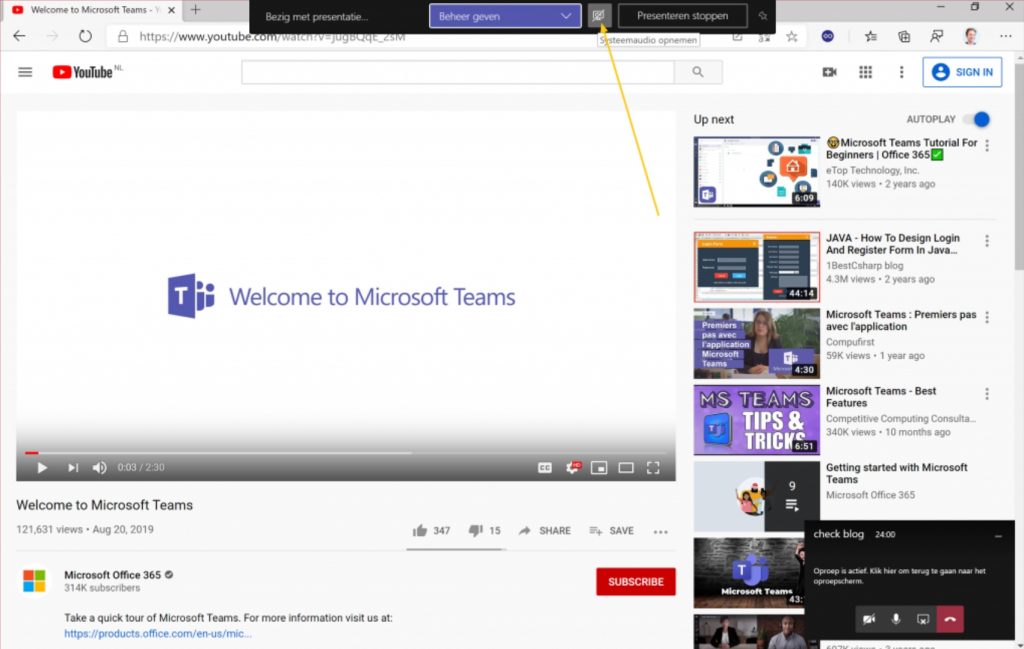Click SHARE under the video

click(545, 531)
